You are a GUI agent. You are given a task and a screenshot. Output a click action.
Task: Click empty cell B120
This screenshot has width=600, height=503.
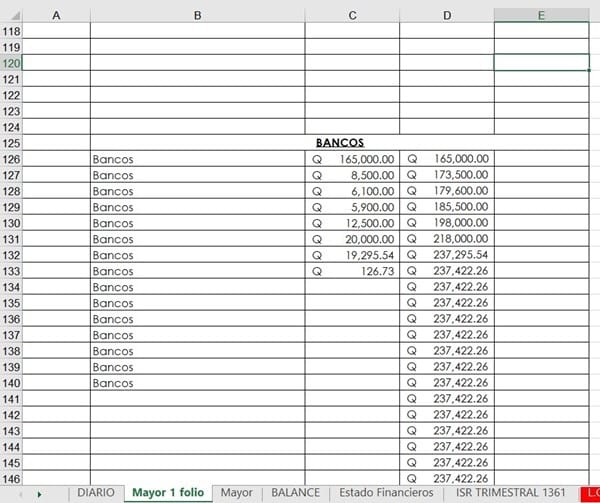[x=198, y=63]
